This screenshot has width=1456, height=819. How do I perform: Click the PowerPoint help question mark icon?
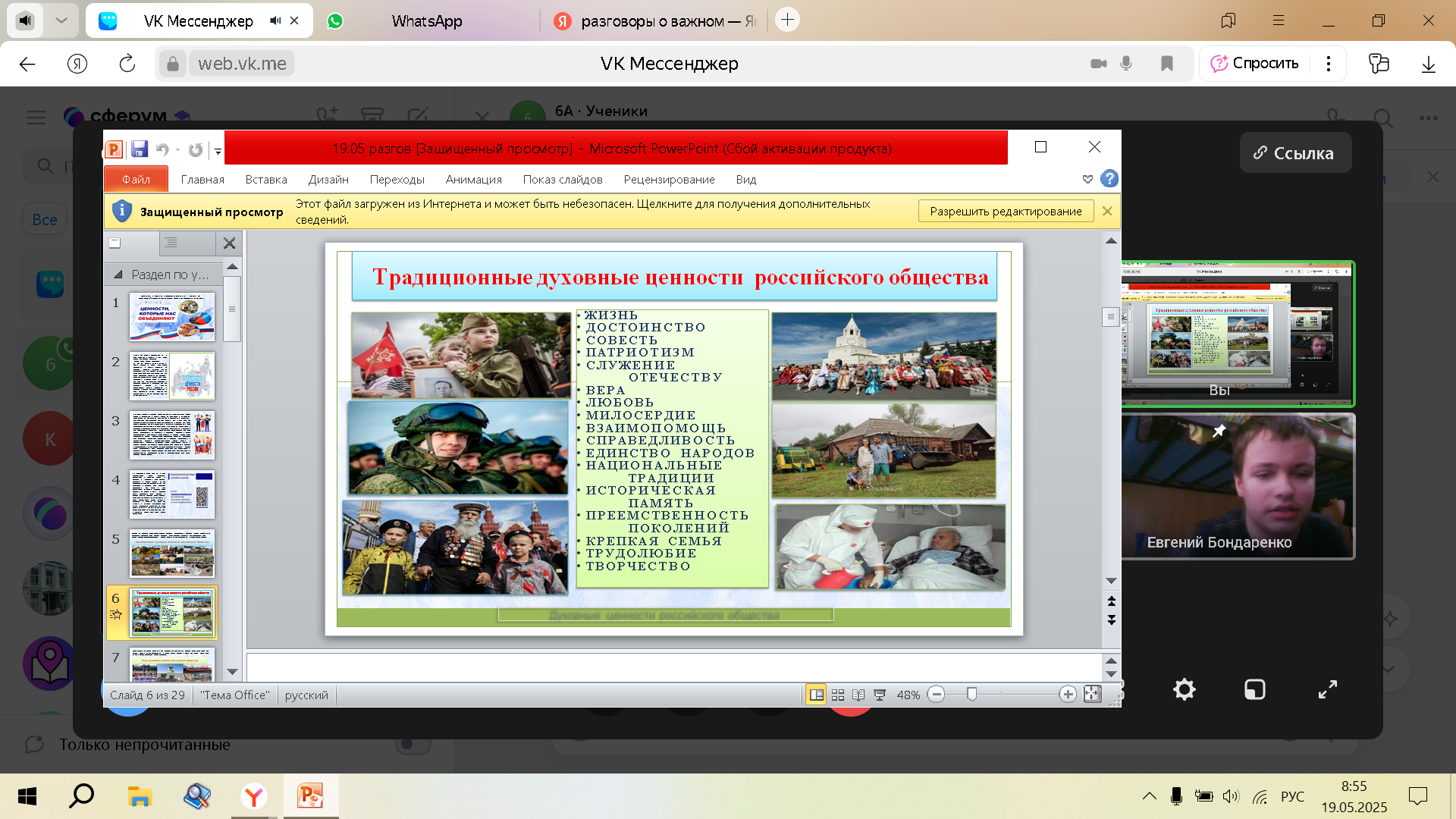pos(1109,179)
